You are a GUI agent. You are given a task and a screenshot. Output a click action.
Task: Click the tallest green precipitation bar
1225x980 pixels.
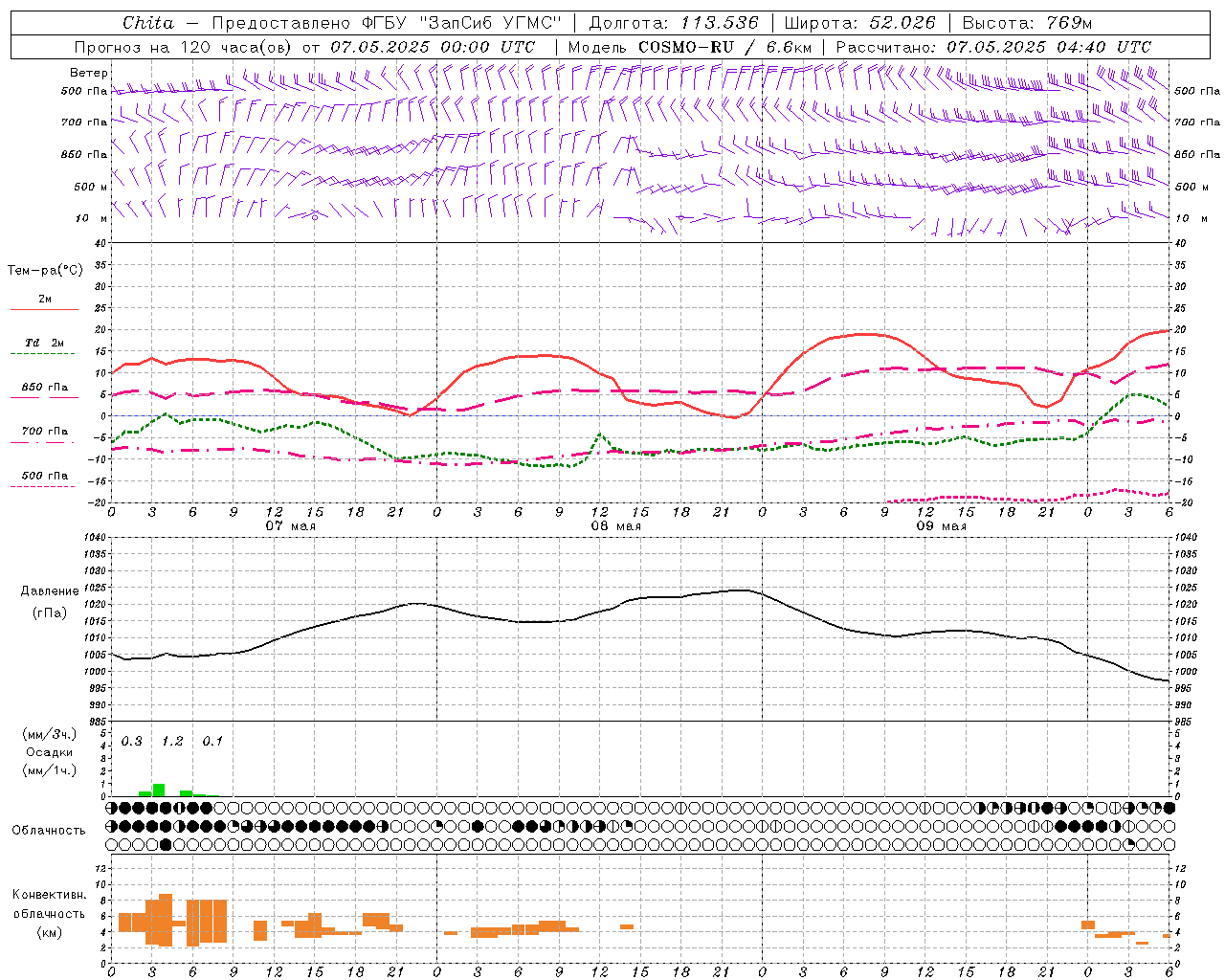pos(159,791)
